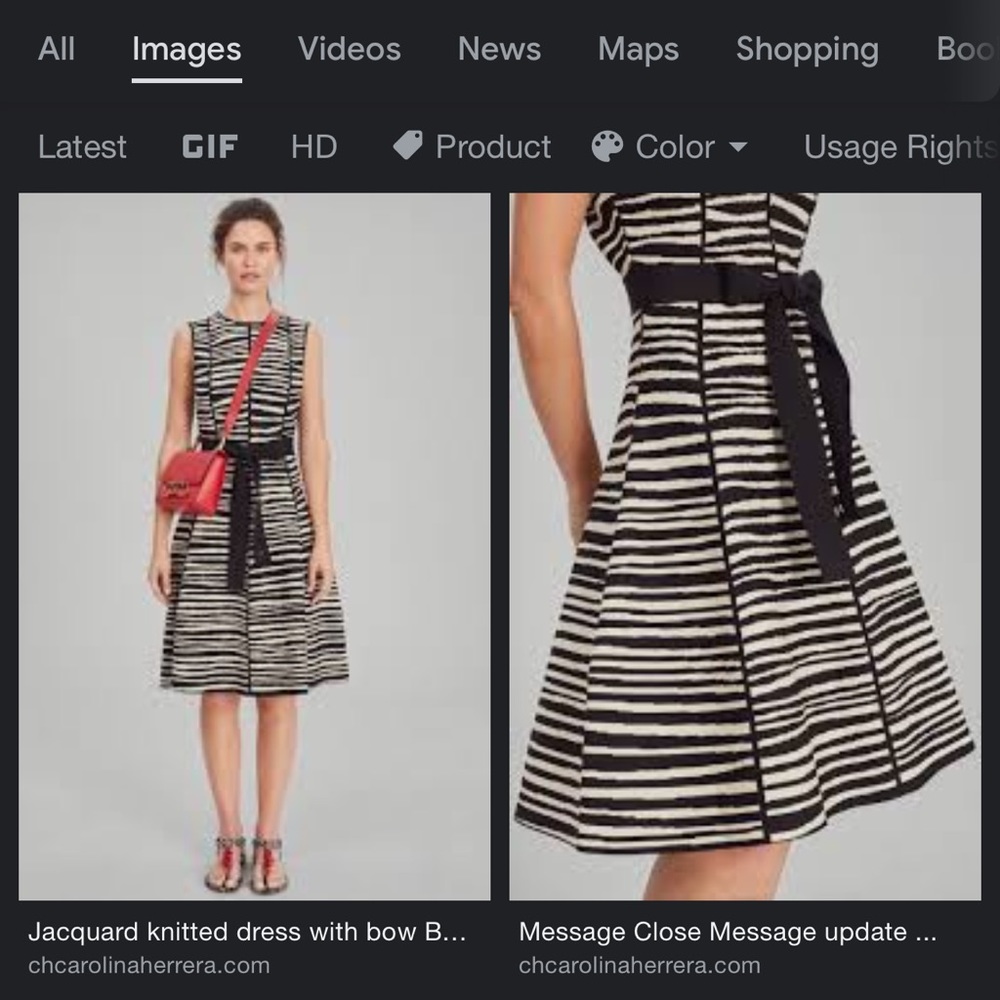Apply the Latest filter
This screenshot has width=1000, height=1000.
pos(82,147)
